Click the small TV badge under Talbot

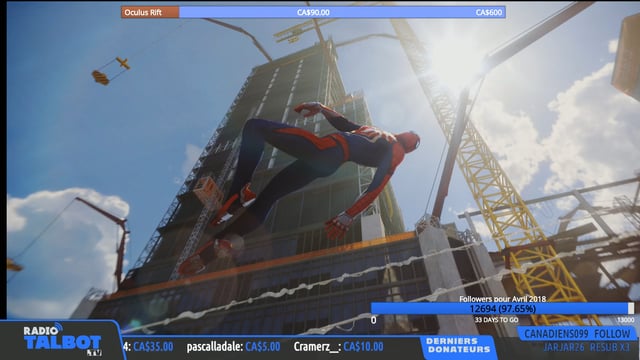(x=94, y=353)
